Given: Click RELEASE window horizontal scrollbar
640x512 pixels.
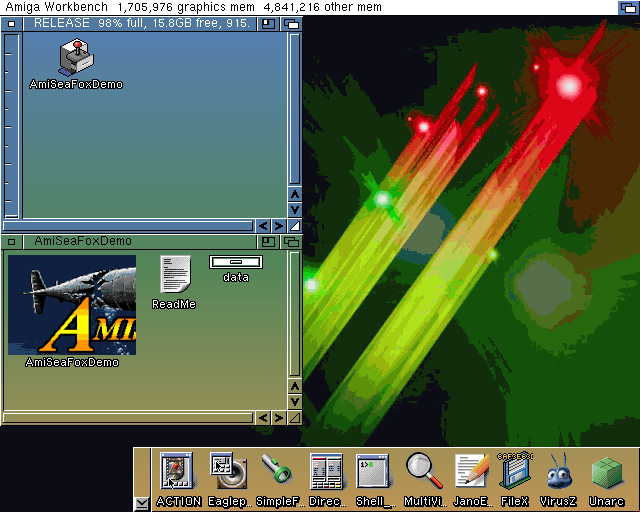Looking at the screenshot, I should pyautogui.click(x=128, y=226).
